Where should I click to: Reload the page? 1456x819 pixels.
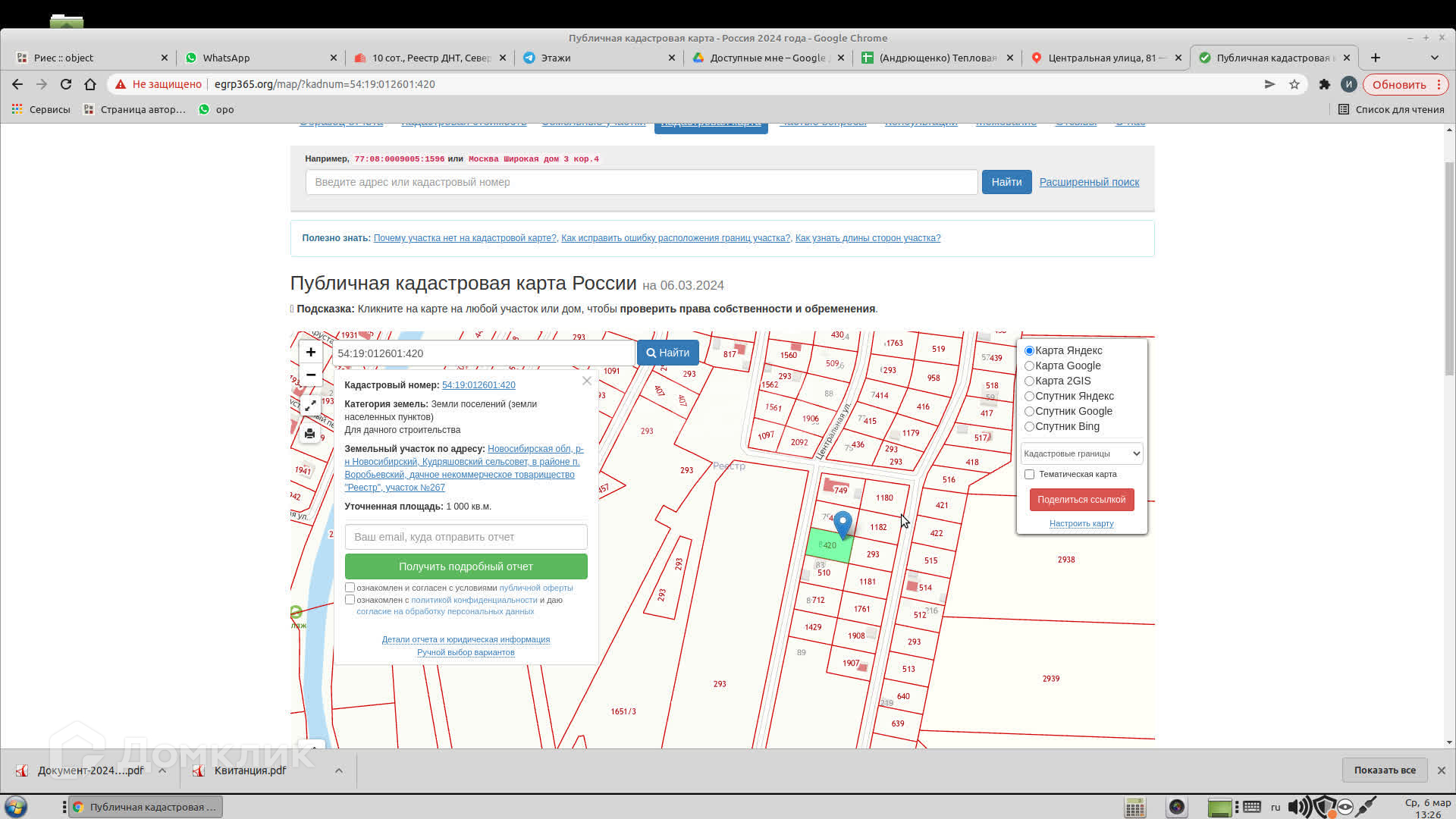coord(66,84)
